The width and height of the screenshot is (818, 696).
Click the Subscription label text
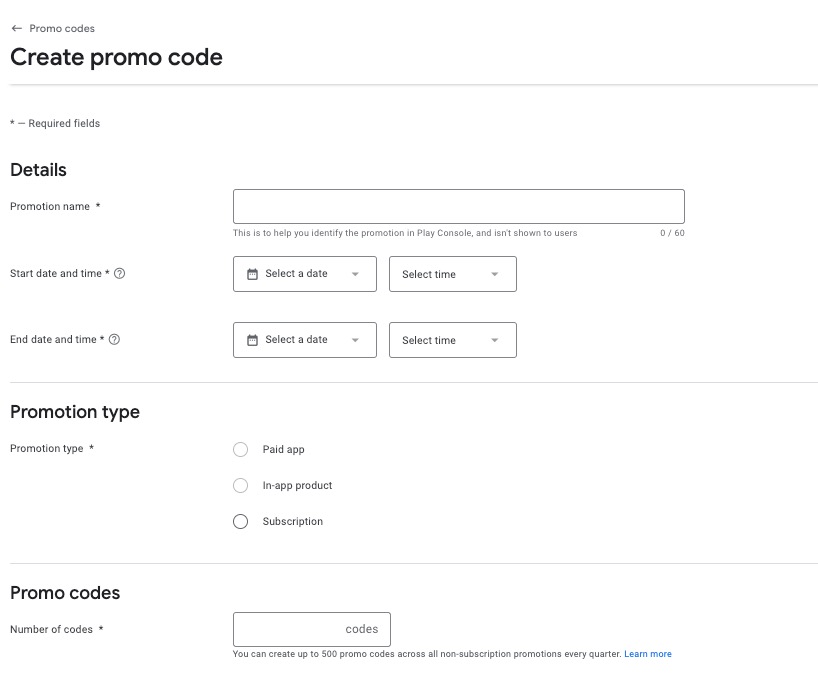tap(293, 521)
